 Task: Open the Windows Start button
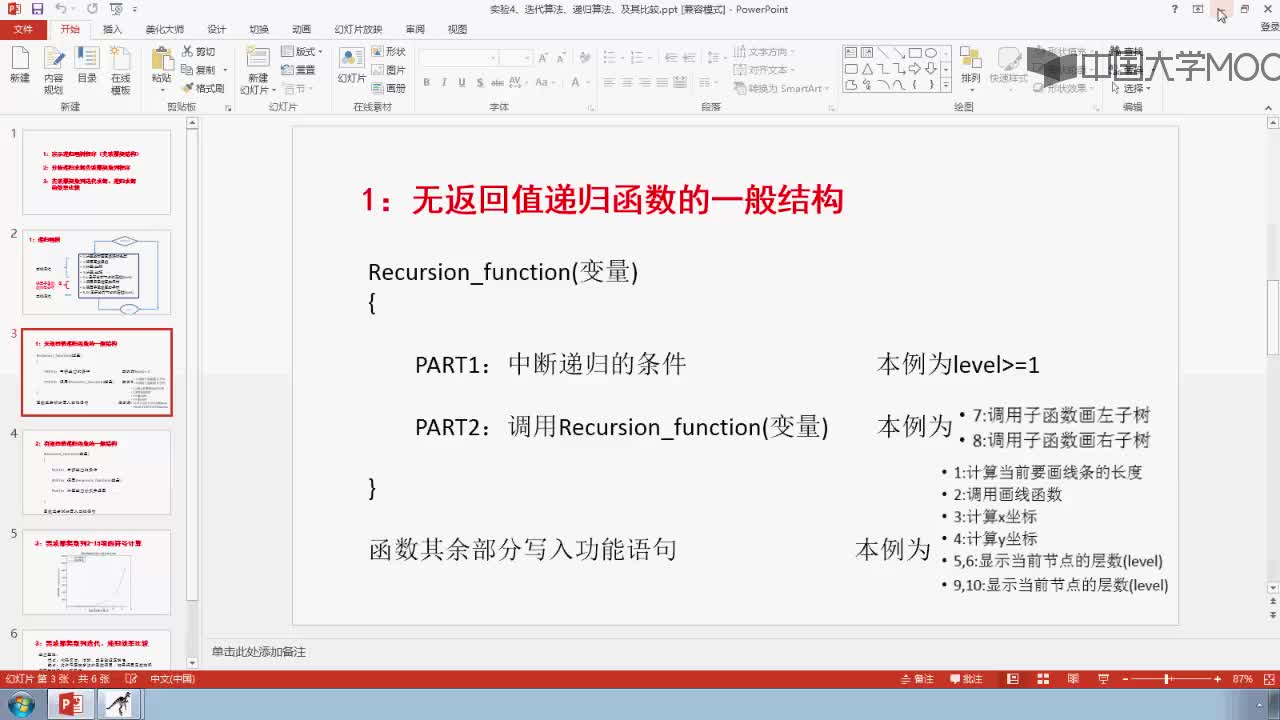(20, 704)
